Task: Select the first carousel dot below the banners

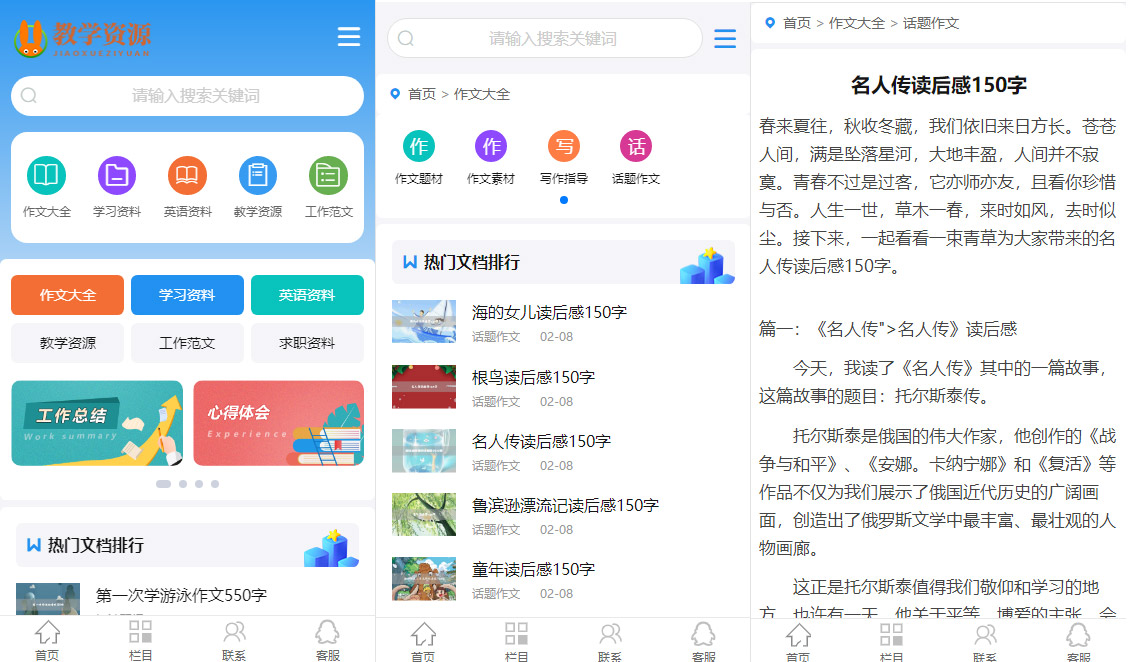Action: (163, 484)
